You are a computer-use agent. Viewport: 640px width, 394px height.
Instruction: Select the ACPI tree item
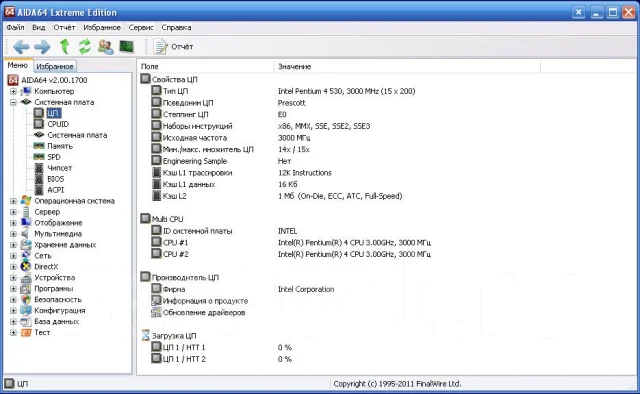tap(55, 190)
